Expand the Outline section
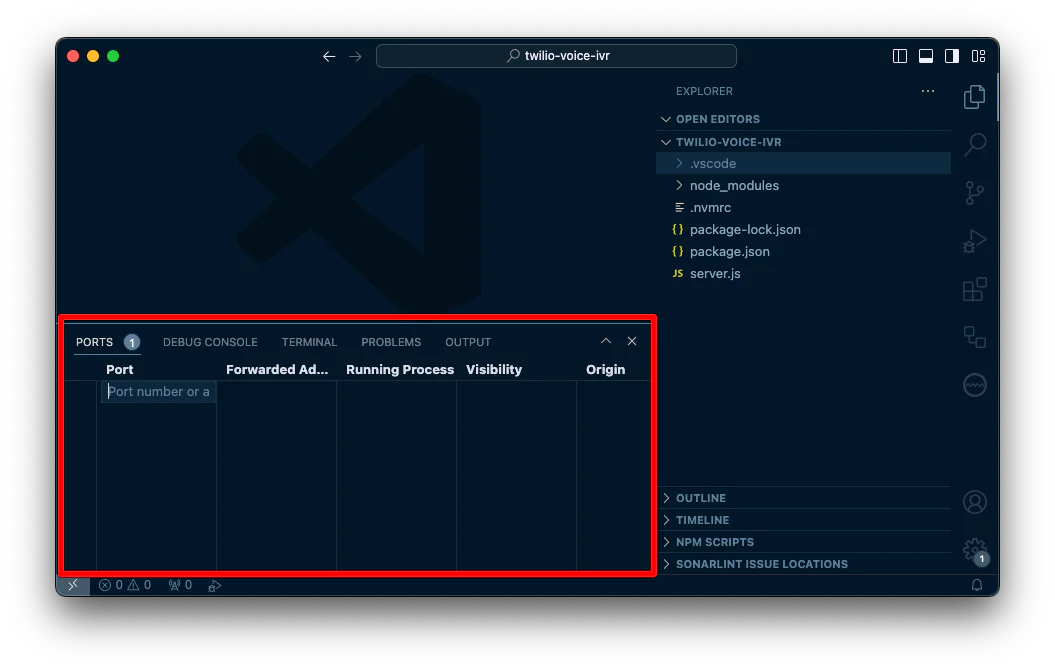 click(x=804, y=498)
